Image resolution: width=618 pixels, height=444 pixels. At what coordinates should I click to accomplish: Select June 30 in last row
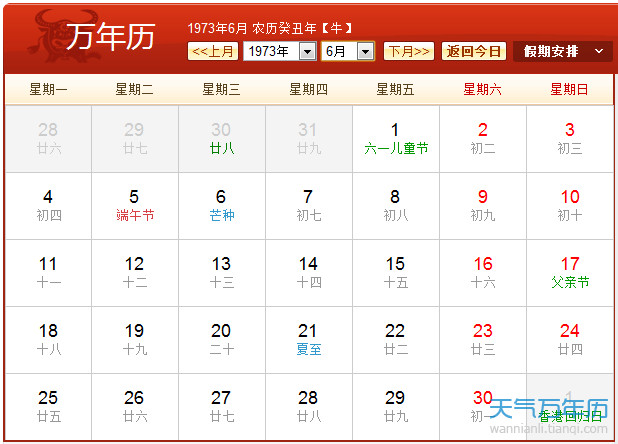483,407
